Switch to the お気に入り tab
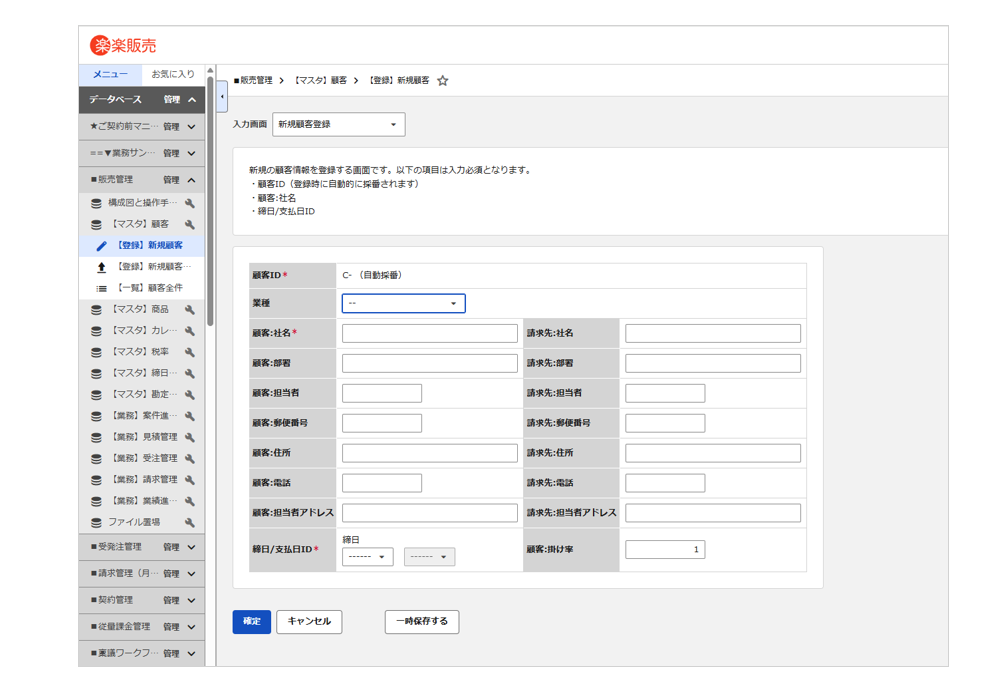The image size is (997, 689). pyautogui.click(x=173, y=75)
